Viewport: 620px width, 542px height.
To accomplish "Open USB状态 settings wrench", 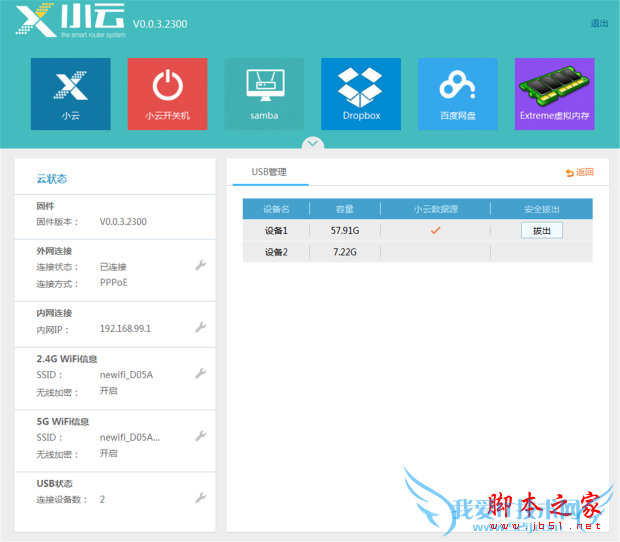I will pos(200,498).
